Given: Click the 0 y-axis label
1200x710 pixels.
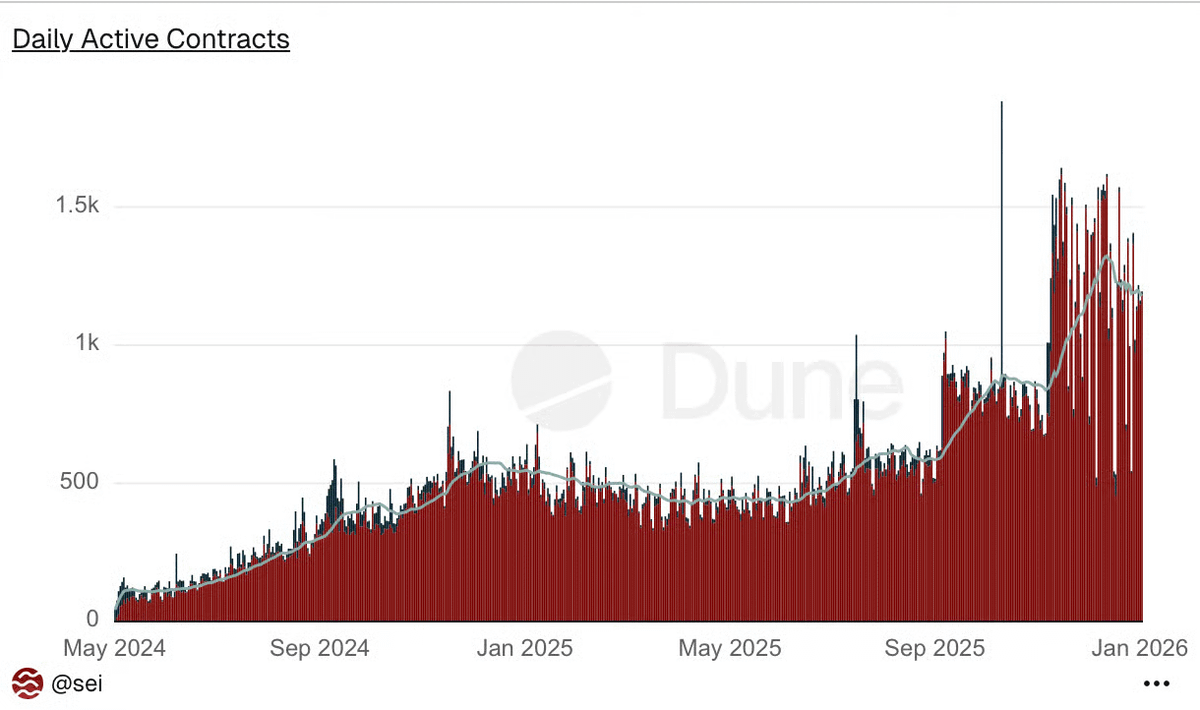Looking at the screenshot, I should coord(92,619).
